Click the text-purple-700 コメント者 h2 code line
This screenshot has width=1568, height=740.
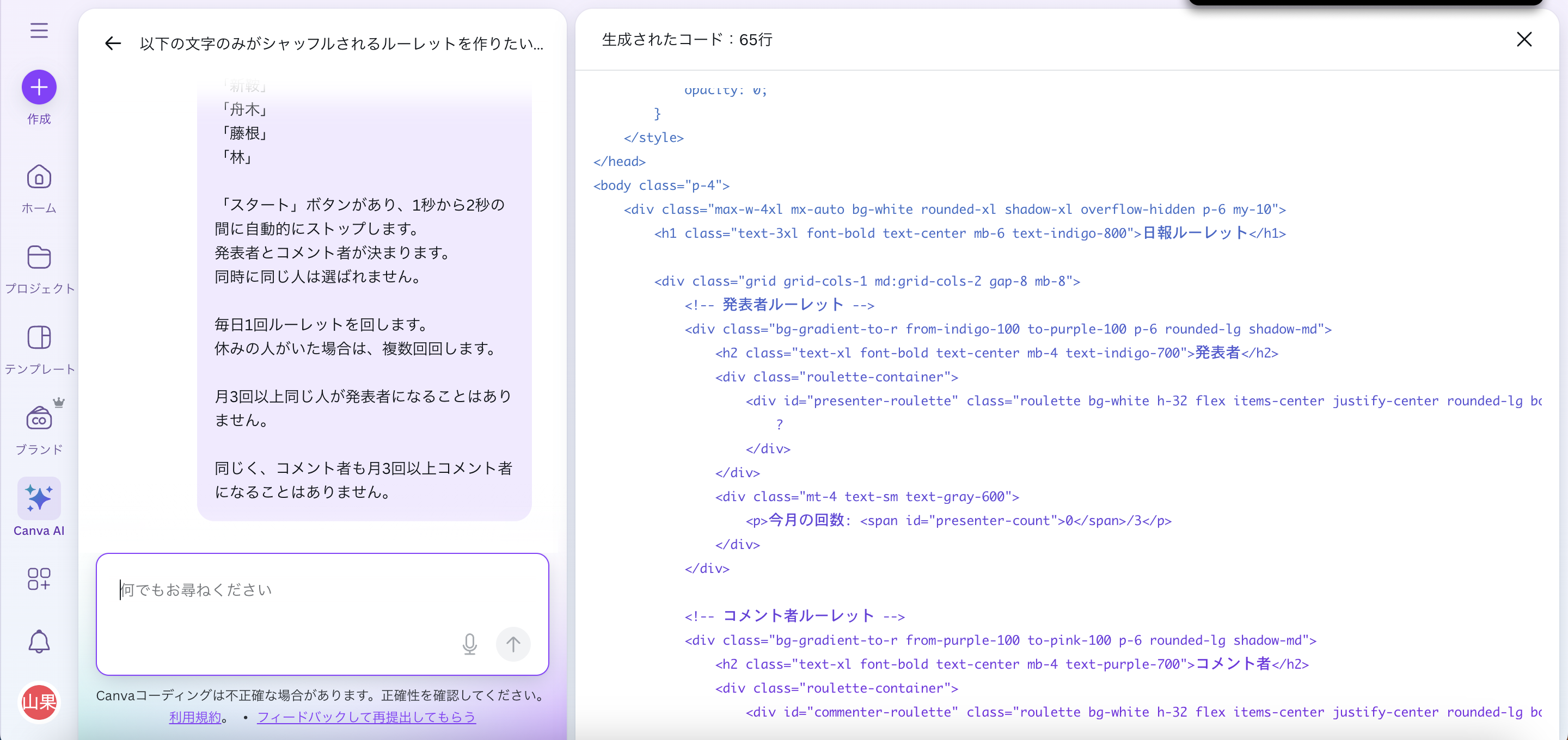click(1012, 664)
